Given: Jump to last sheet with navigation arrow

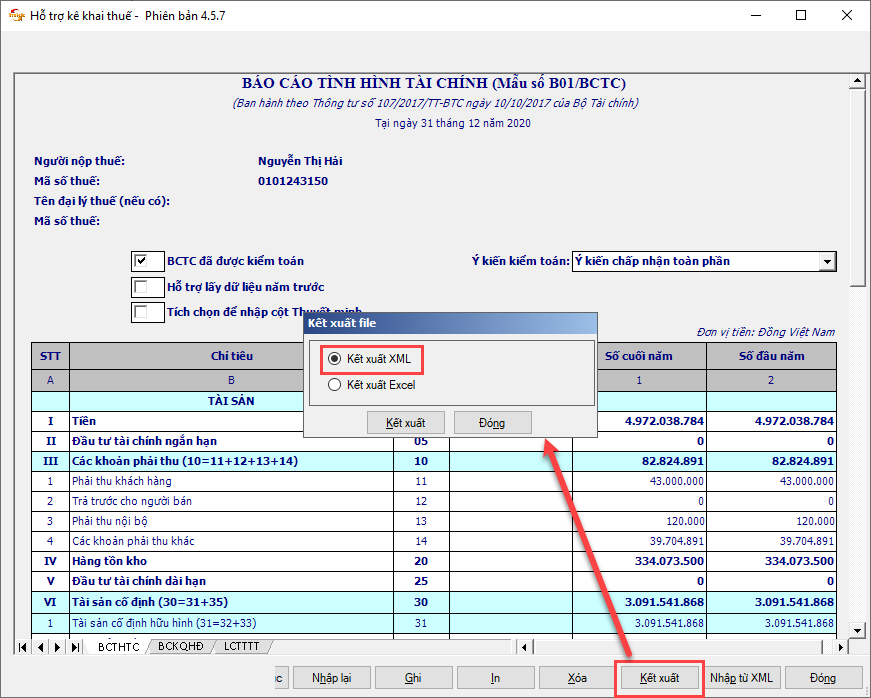Looking at the screenshot, I should (x=75, y=647).
